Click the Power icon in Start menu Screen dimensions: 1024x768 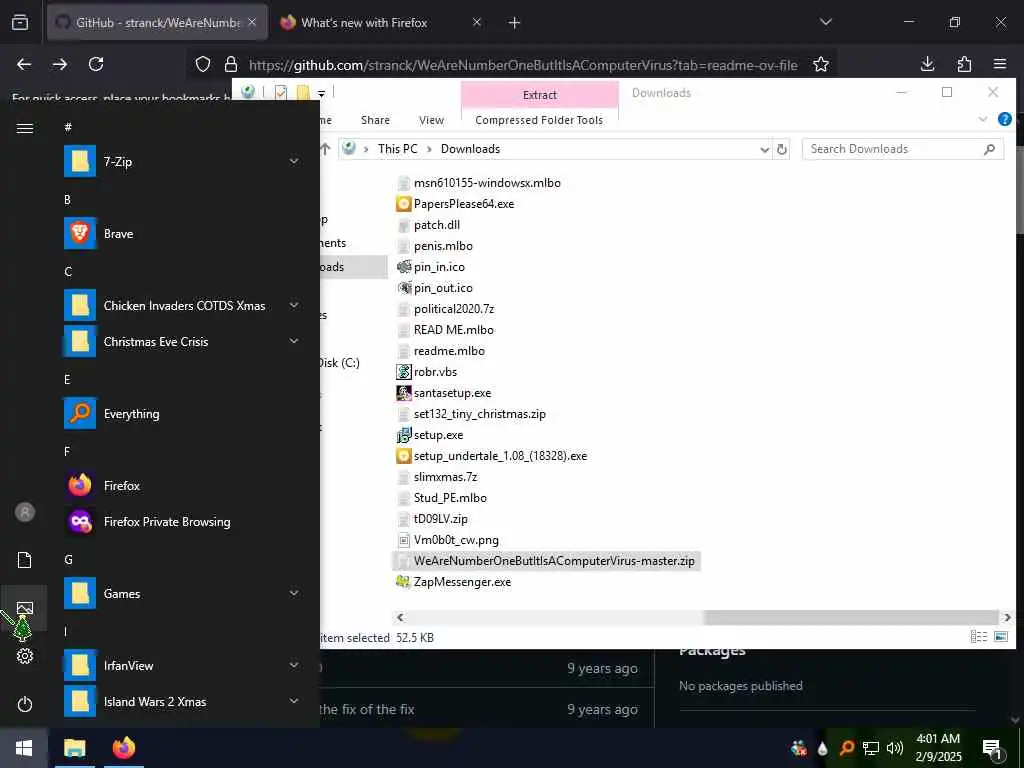coord(25,704)
